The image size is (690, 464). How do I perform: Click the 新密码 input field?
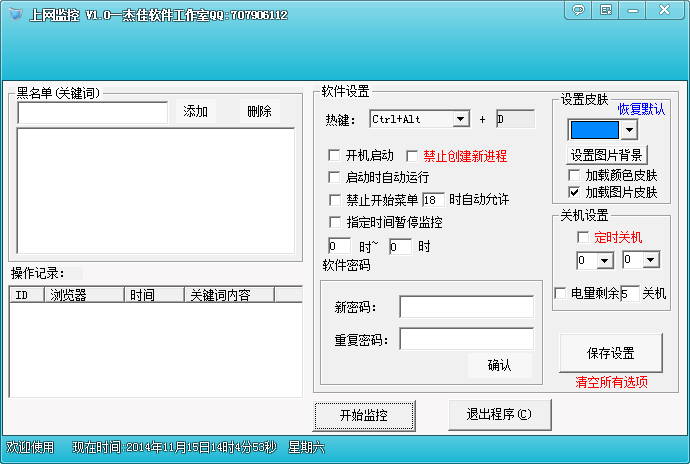(x=466, y=307)
